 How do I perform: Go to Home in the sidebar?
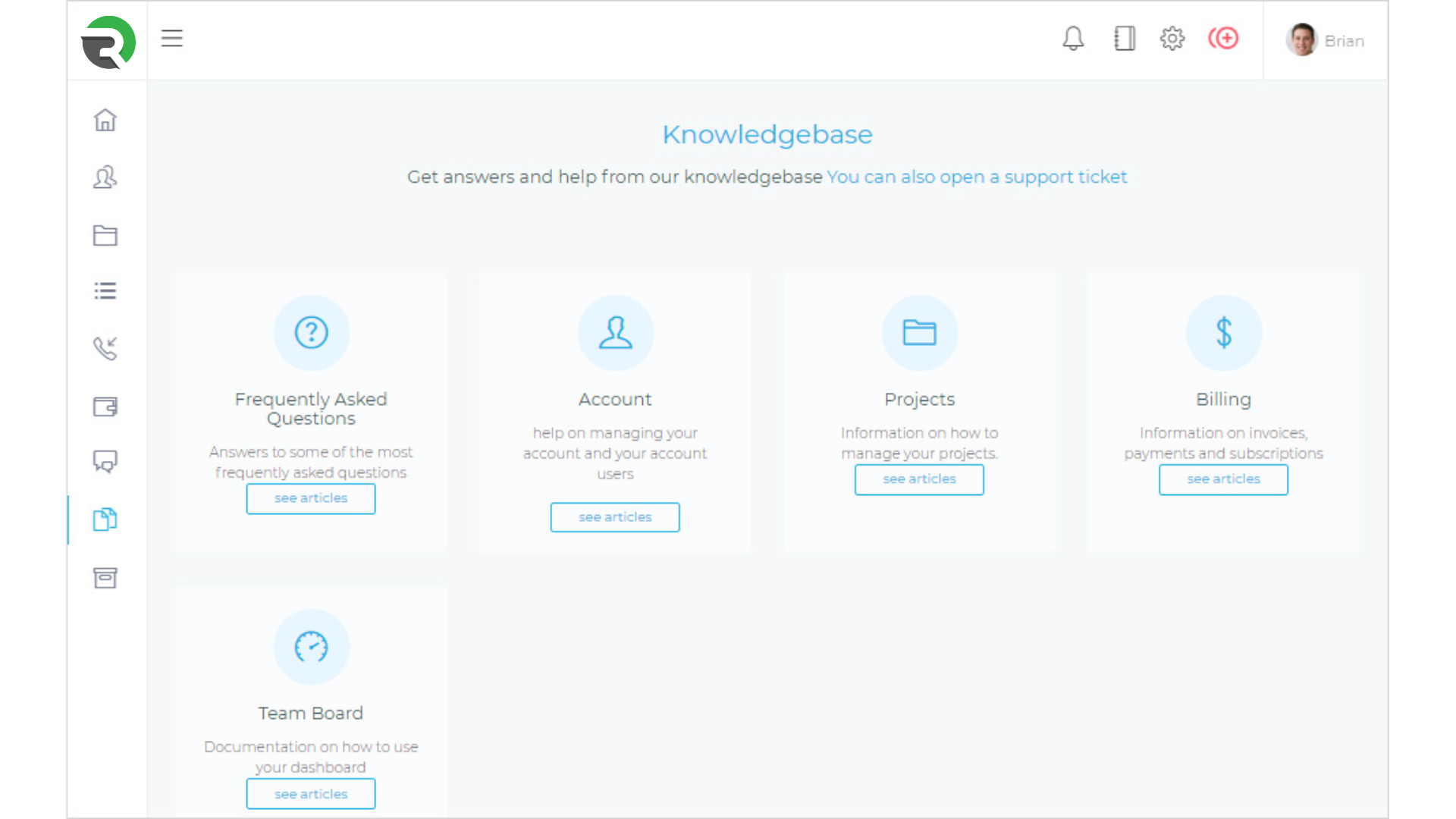105,120
